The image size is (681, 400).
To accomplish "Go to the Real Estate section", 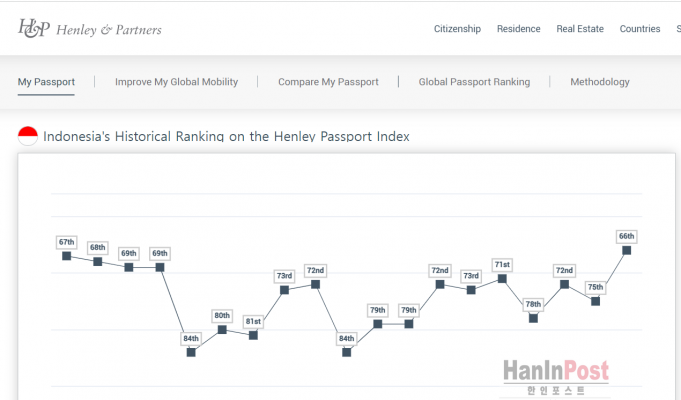I will 580,29.
